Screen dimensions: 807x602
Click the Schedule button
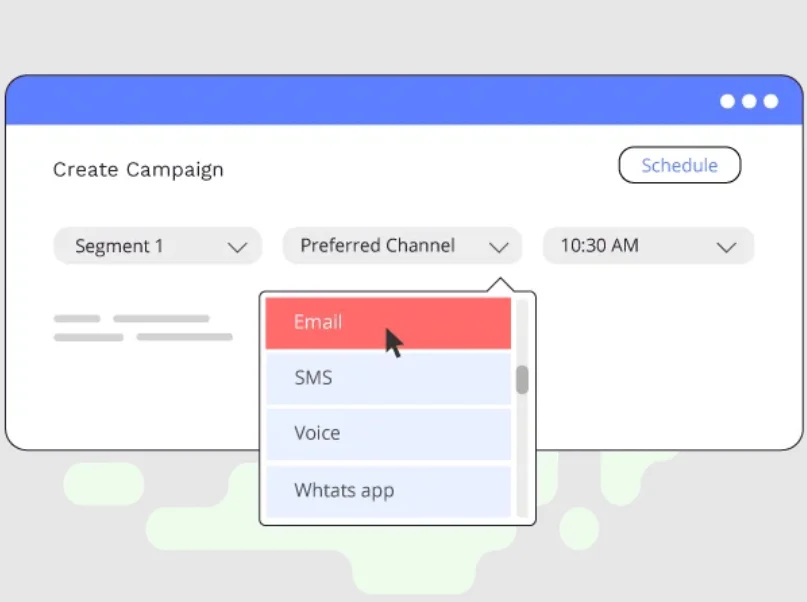click(679, 165)
